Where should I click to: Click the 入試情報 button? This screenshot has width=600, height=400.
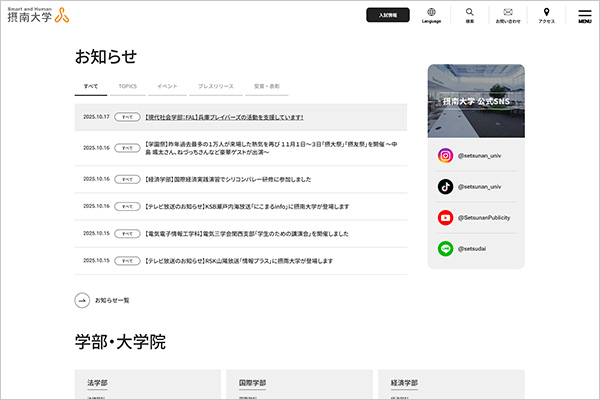388,15
